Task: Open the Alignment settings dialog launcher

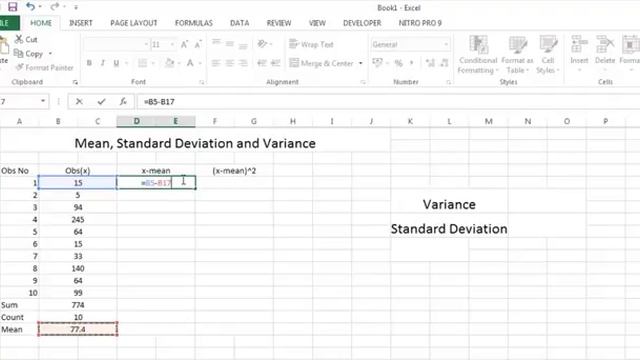Action: coord(362,82)
